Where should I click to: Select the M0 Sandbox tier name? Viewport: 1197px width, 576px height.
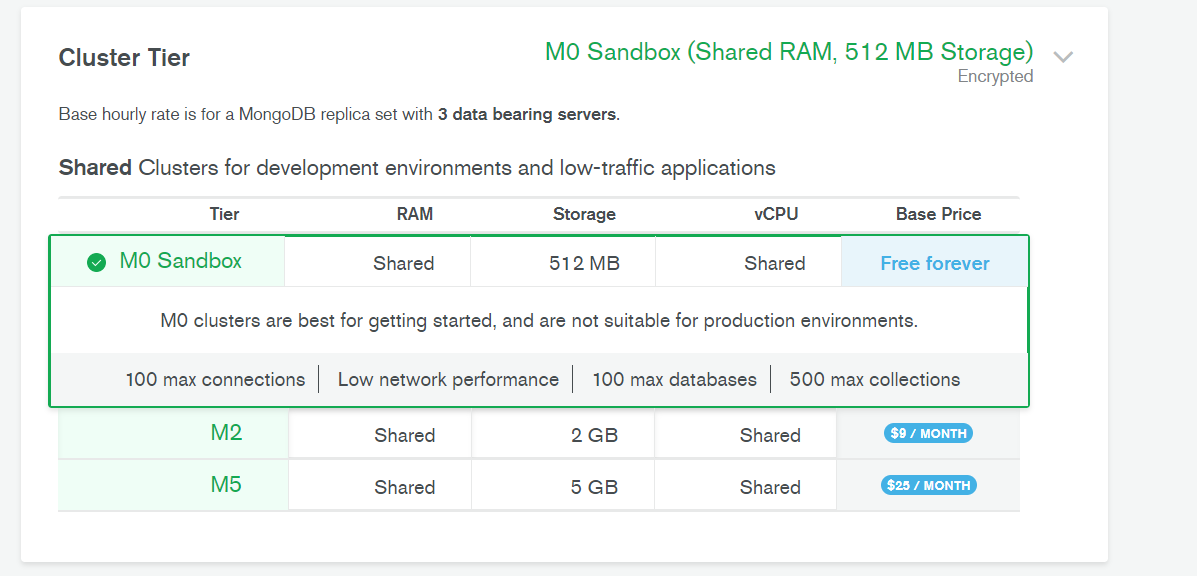(x=180, y=261)
